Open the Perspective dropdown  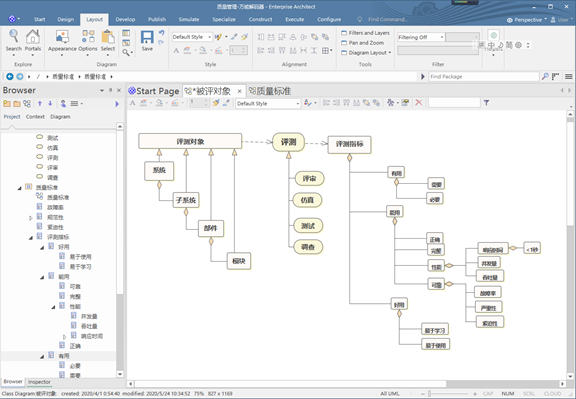[x=527, y=20]
